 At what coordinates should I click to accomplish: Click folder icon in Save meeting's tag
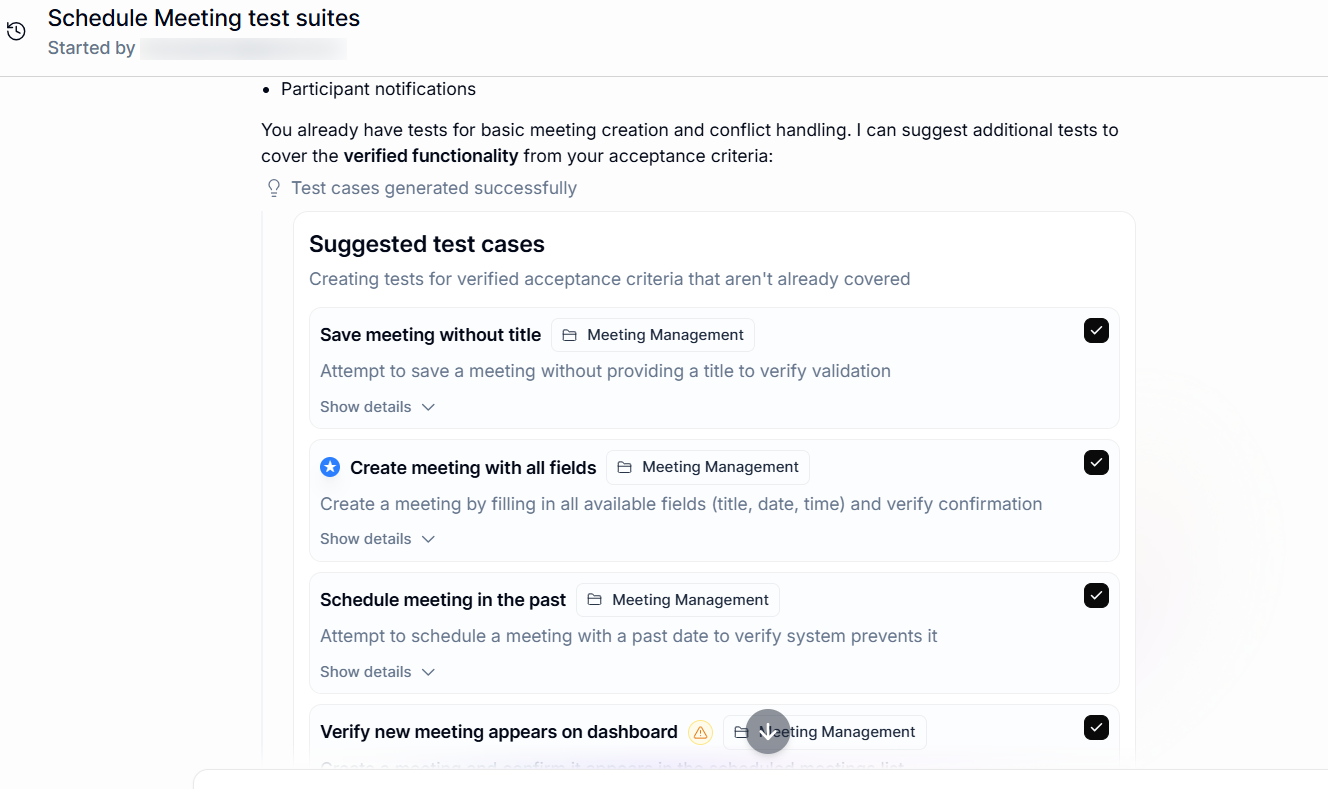click(569, 335)
